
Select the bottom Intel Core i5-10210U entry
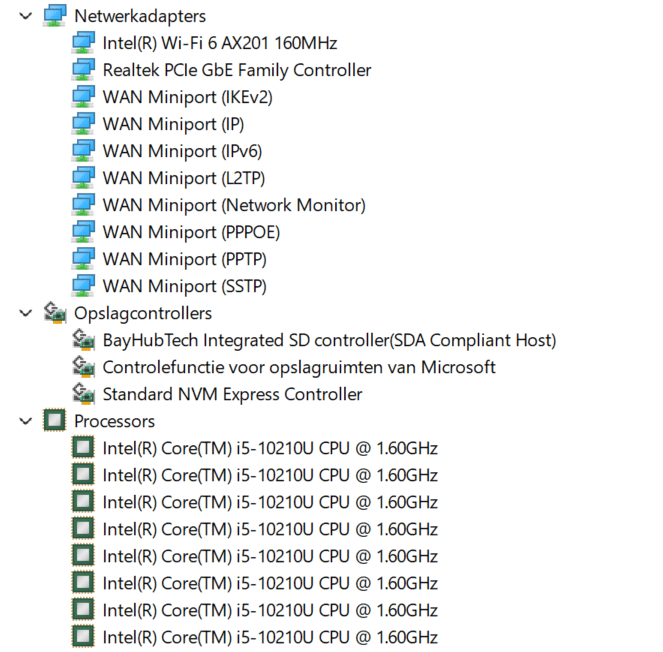(x=270, y=637)
